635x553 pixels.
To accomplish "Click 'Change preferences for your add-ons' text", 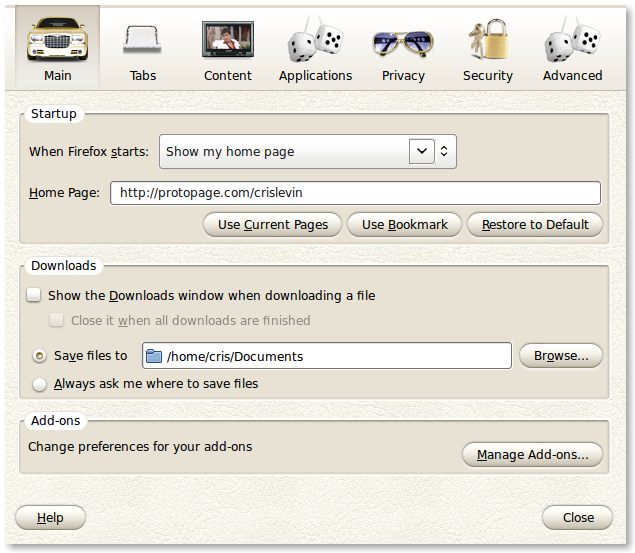I will 140,447.
